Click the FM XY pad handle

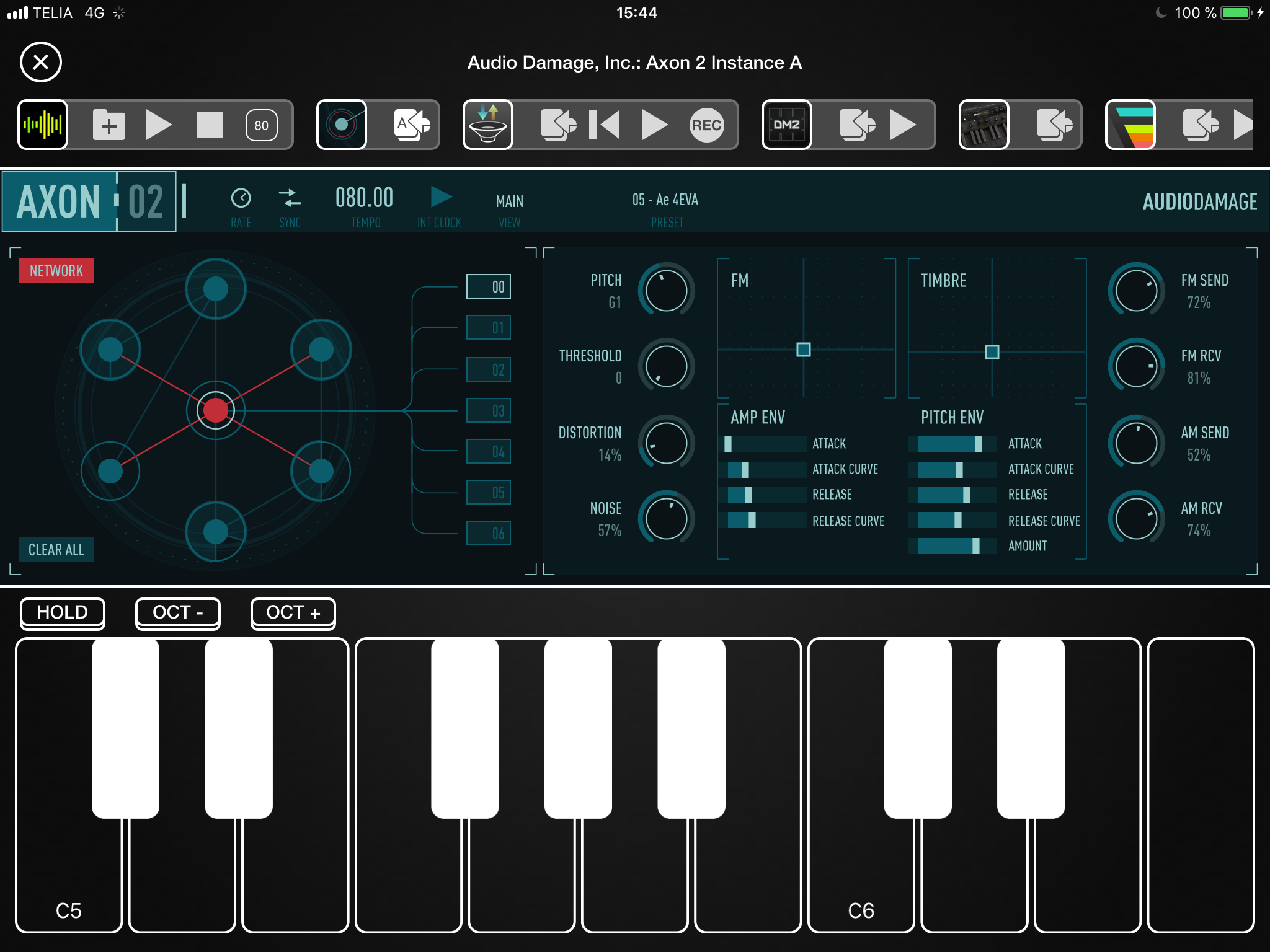pos(804,350)
